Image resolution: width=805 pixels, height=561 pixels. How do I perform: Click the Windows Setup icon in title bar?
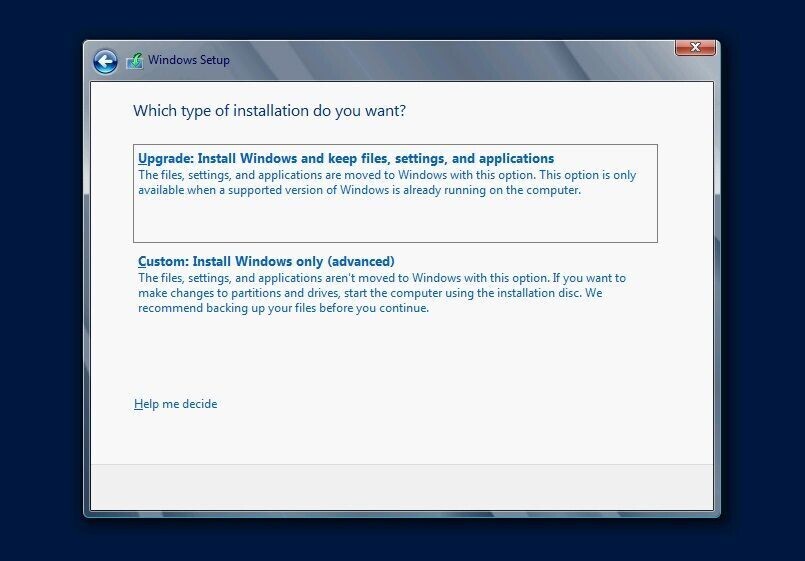click(135, 61)
